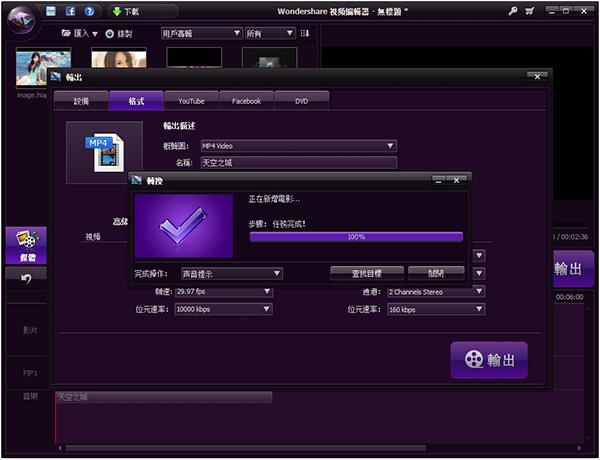Open the user album dropdown

tap(201, 34)
